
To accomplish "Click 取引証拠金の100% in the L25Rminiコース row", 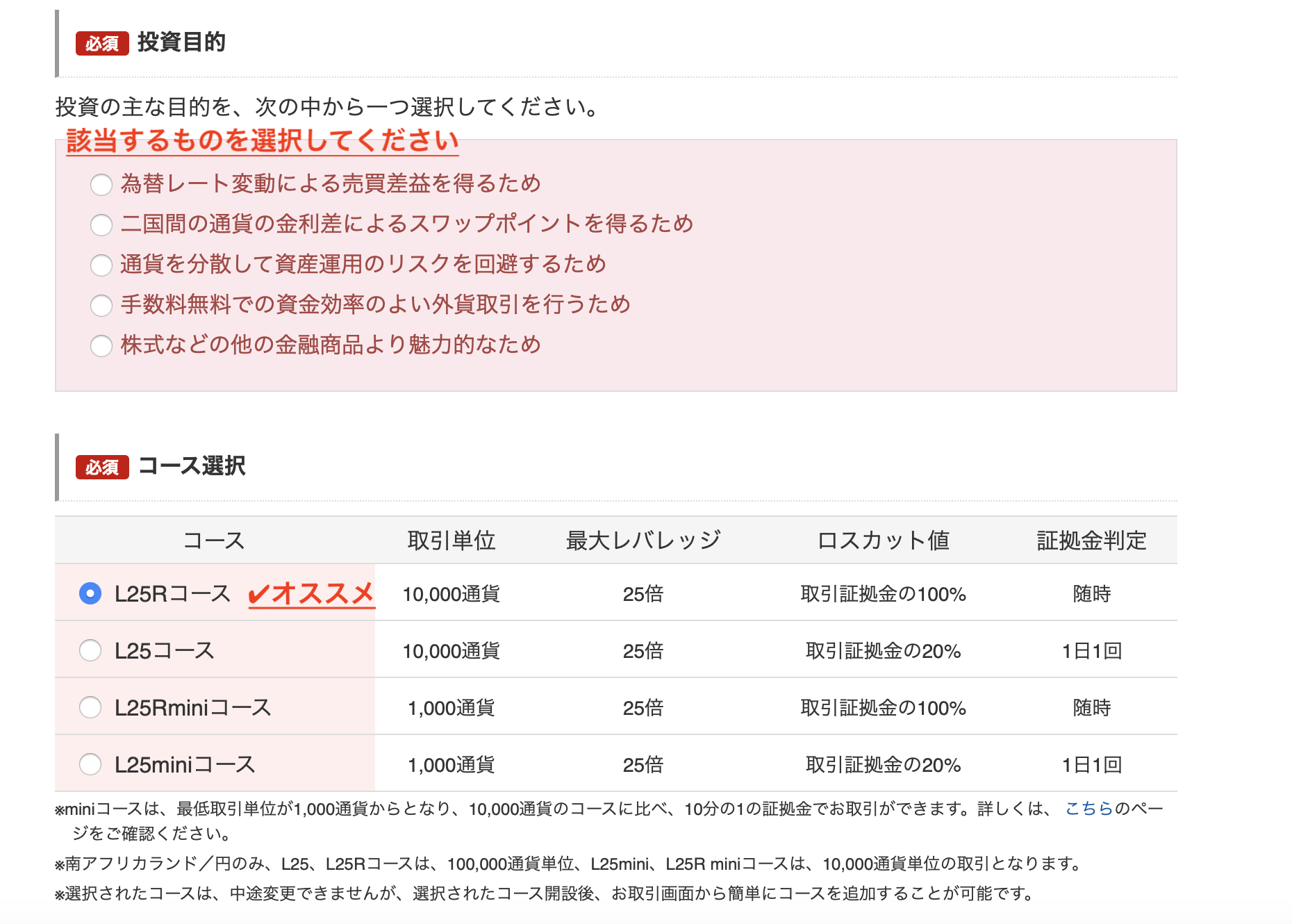I will pyautogui.click(x=883, y=708).
